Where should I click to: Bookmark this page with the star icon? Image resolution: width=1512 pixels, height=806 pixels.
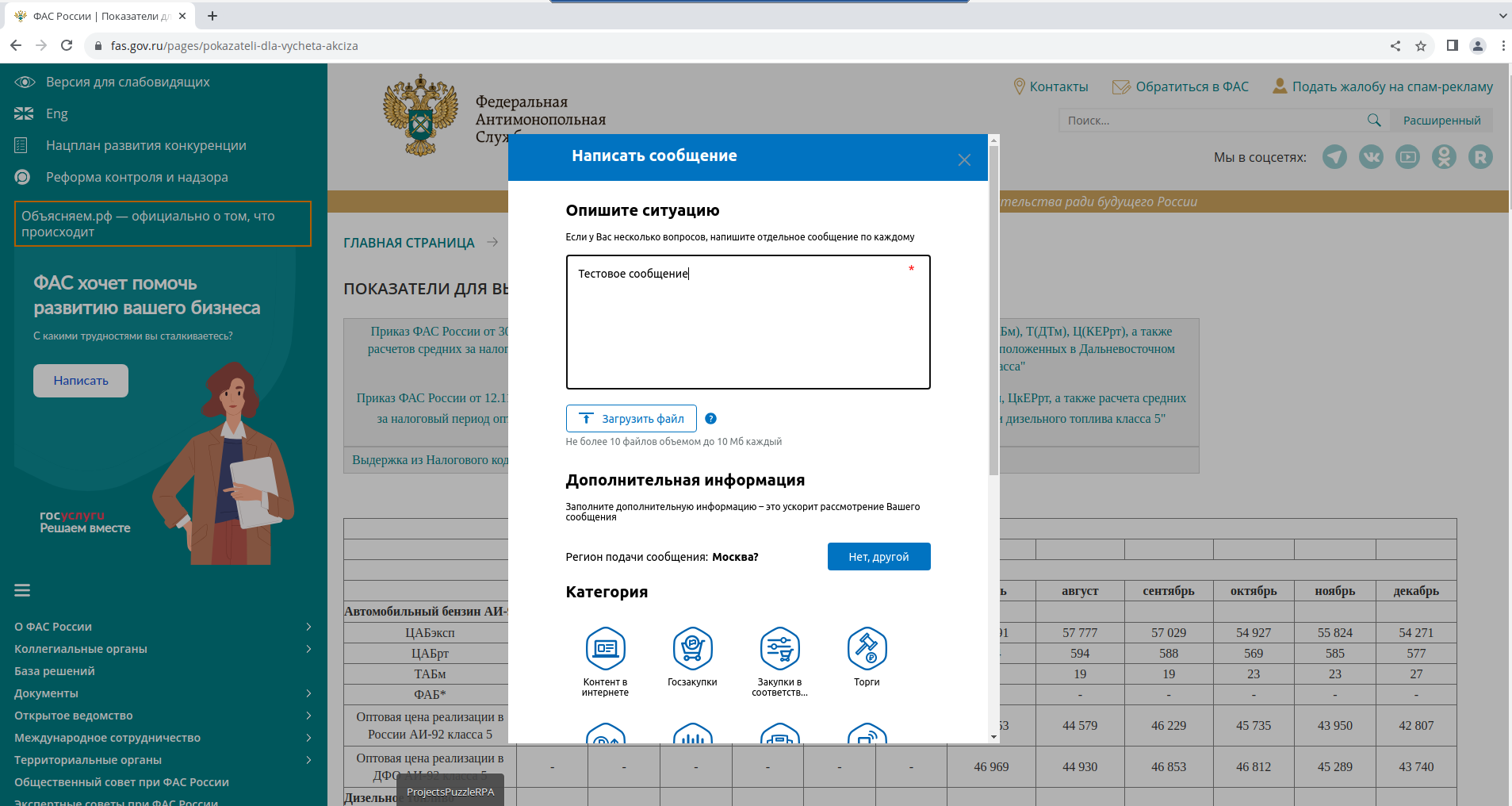point(1421,46)
